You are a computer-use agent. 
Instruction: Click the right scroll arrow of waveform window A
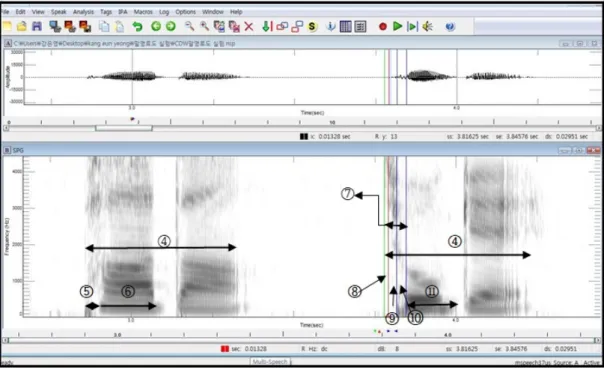pyautogui.click(x=598, y=128)
